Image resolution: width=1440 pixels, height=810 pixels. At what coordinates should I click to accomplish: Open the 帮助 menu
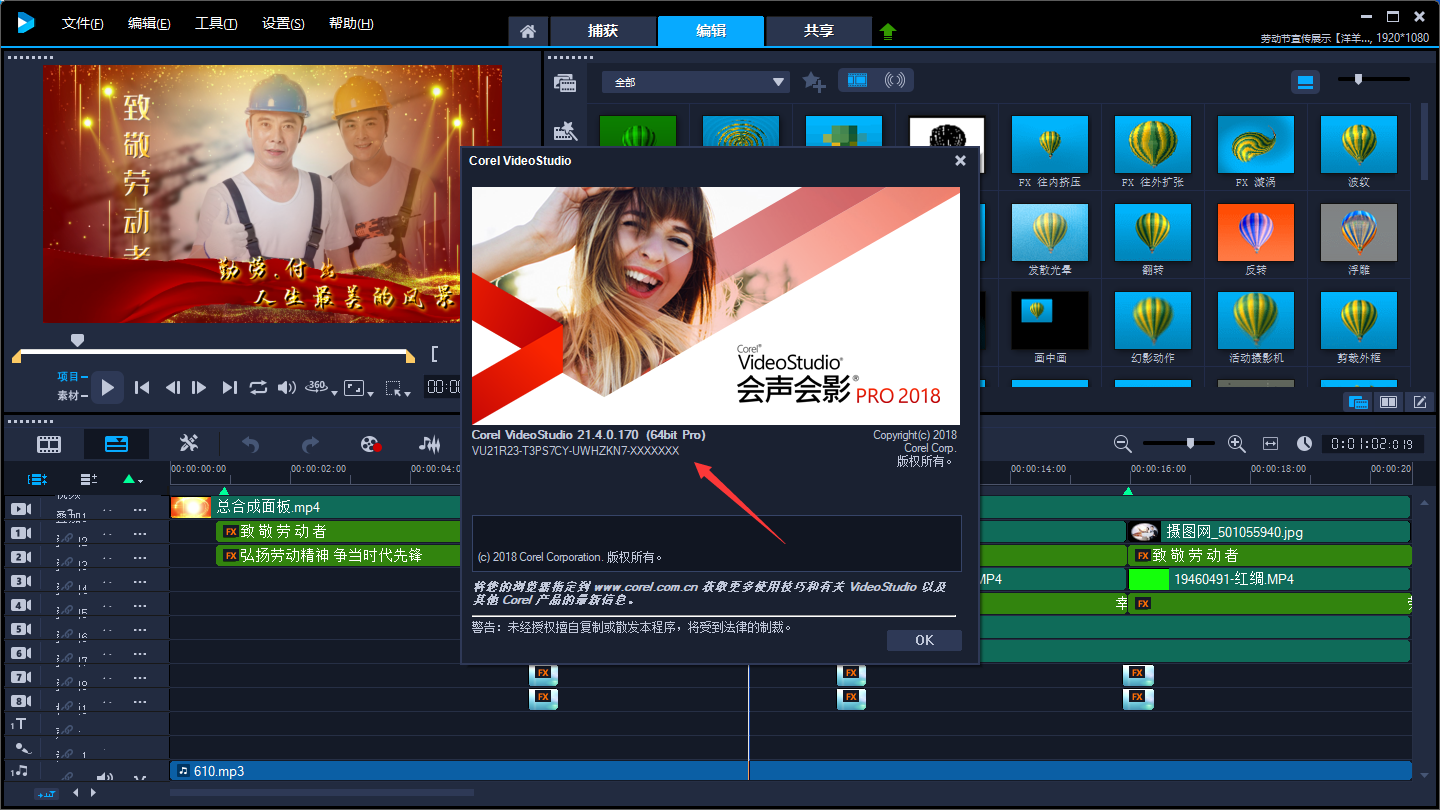click(351, 23)
